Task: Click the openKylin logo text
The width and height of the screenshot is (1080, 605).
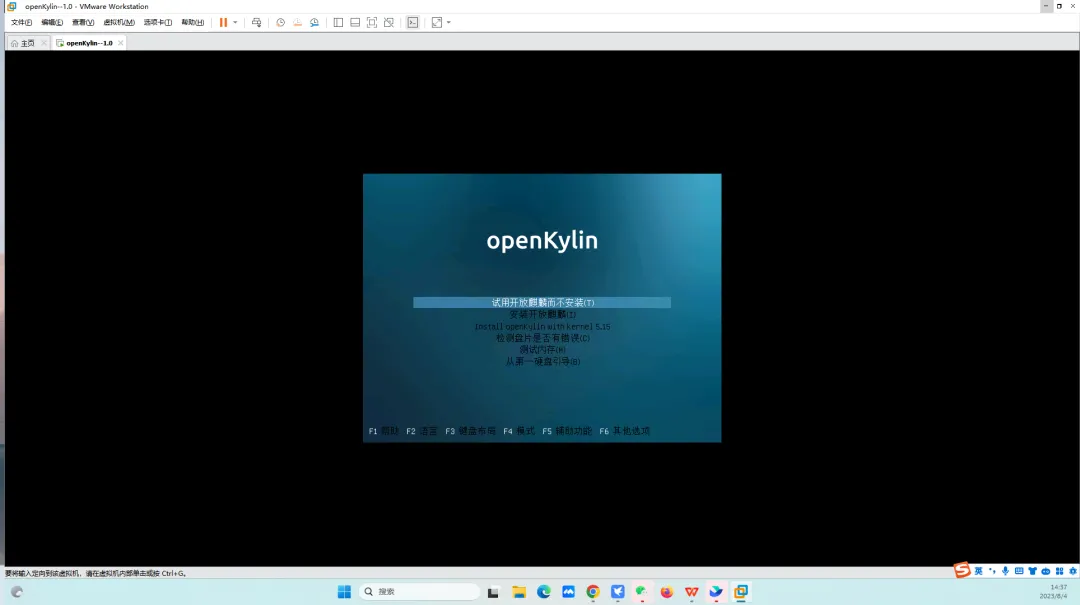Action: [542, 241]
